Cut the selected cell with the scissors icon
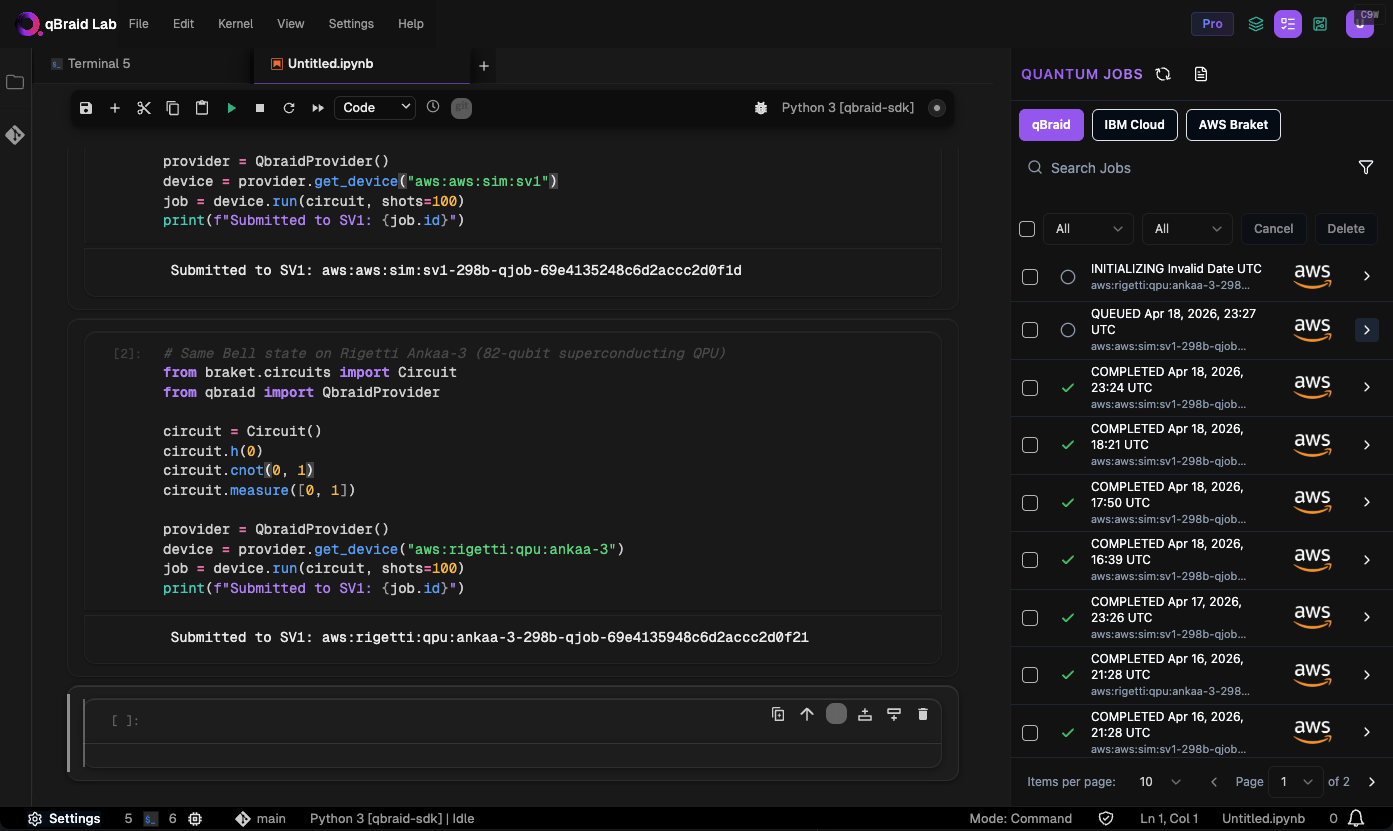The height and width of the screenshot is (831, 1393). pos(144,107)
